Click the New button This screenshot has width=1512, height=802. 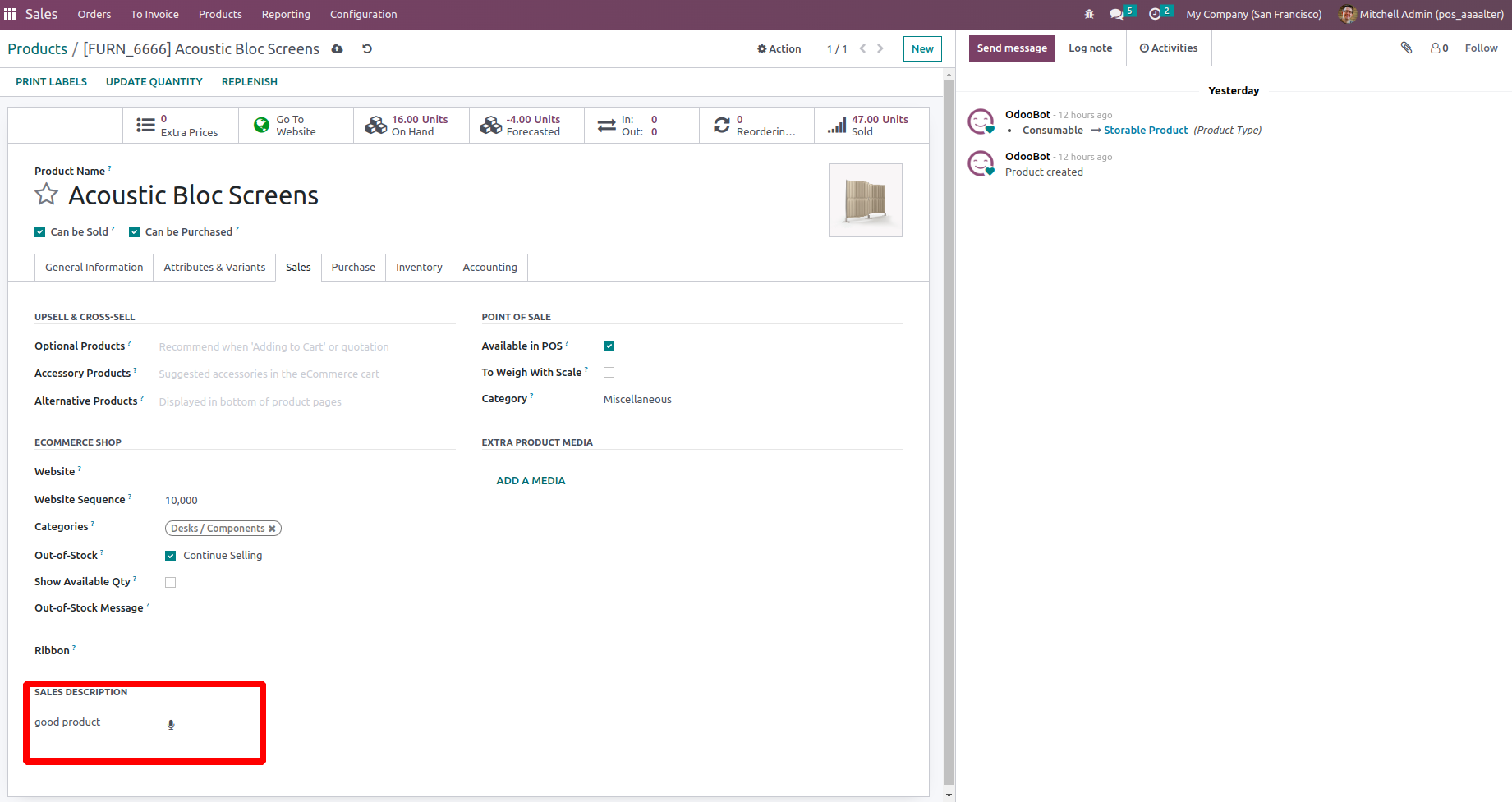coord(922,48)
